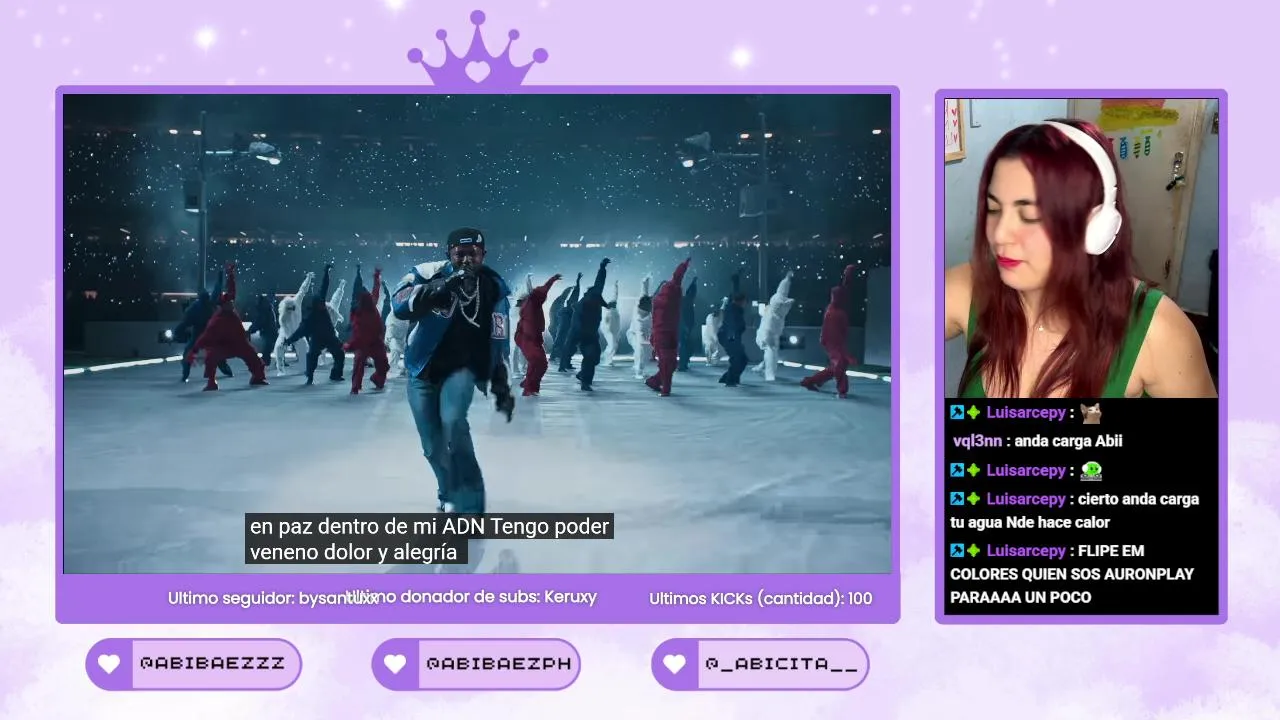Click the green alien emote in Luisarcepy's message
The height and width of the screenshot is (720, 1280).
1090,470
